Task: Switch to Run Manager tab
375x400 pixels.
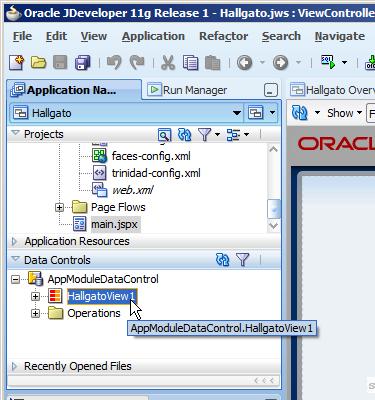Action: coord(187,90)
